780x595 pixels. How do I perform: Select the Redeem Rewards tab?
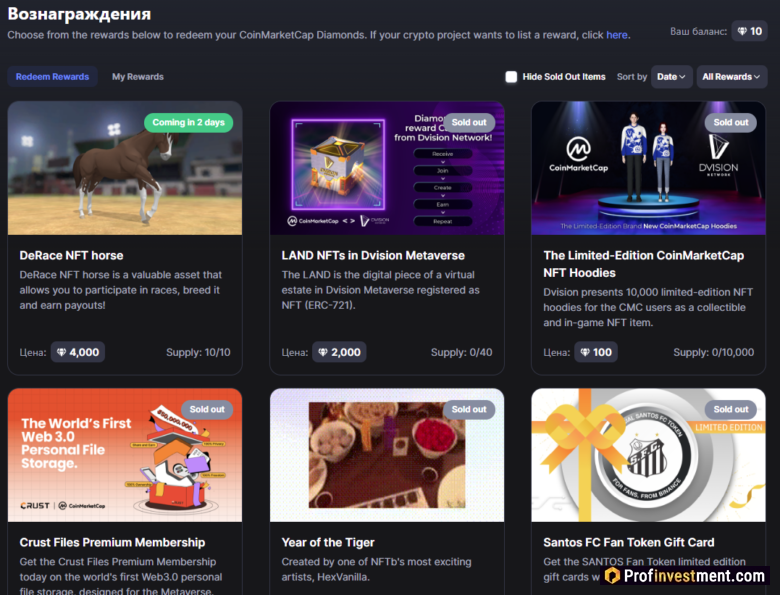coord(52,77)
